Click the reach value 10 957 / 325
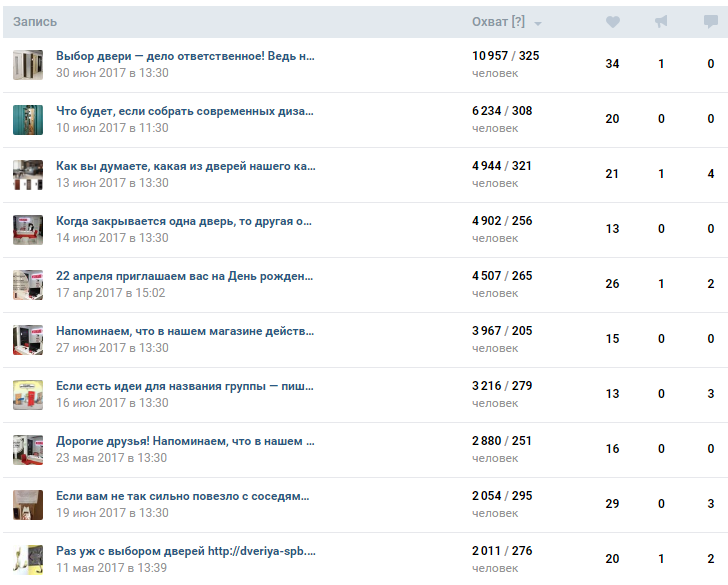The image size is (728, 585). click(505, 56)
